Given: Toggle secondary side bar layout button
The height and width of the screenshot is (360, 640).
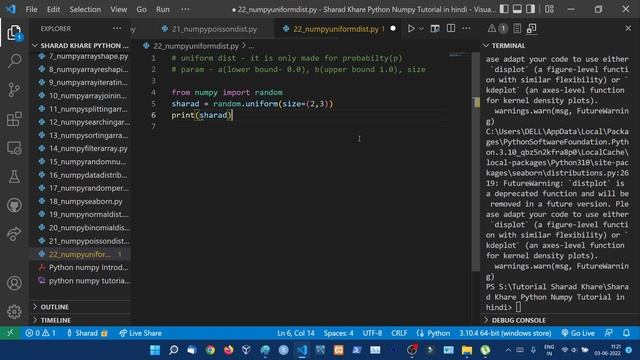Looking at the screenshot, I should [531, 9].
